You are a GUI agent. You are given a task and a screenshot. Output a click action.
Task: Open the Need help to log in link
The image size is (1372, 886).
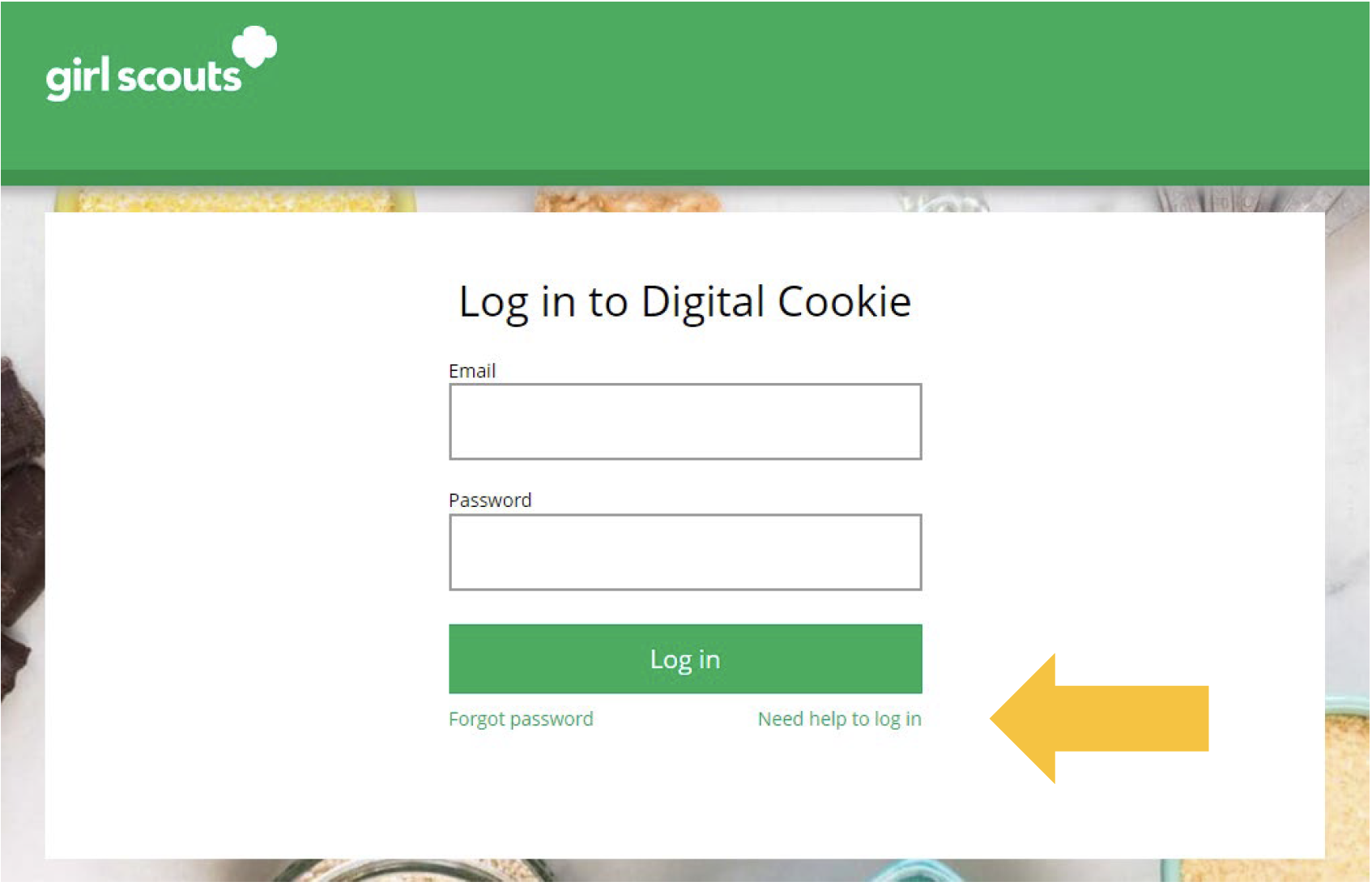[839, 719]
